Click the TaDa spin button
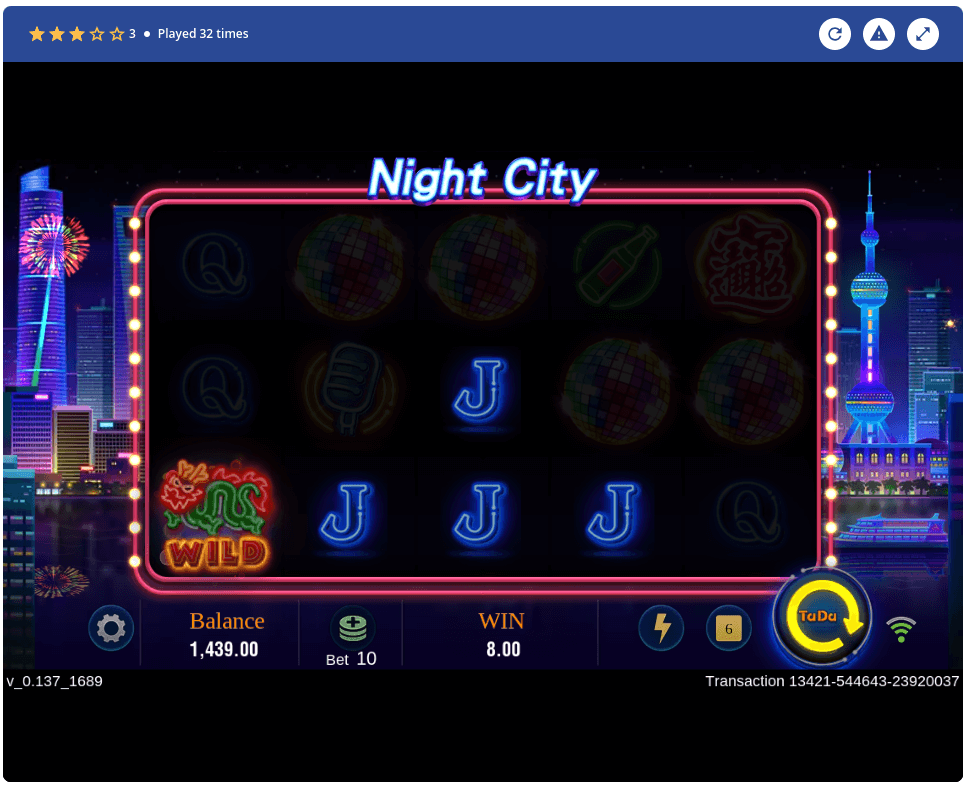This screenshot has height=789, width=971. [x=823, y=617]
